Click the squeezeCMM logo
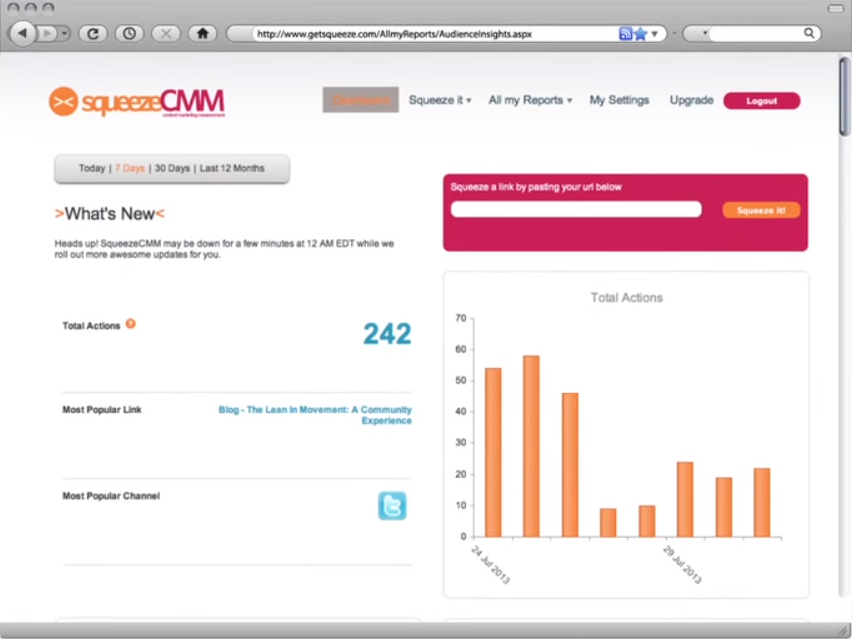 137,102
